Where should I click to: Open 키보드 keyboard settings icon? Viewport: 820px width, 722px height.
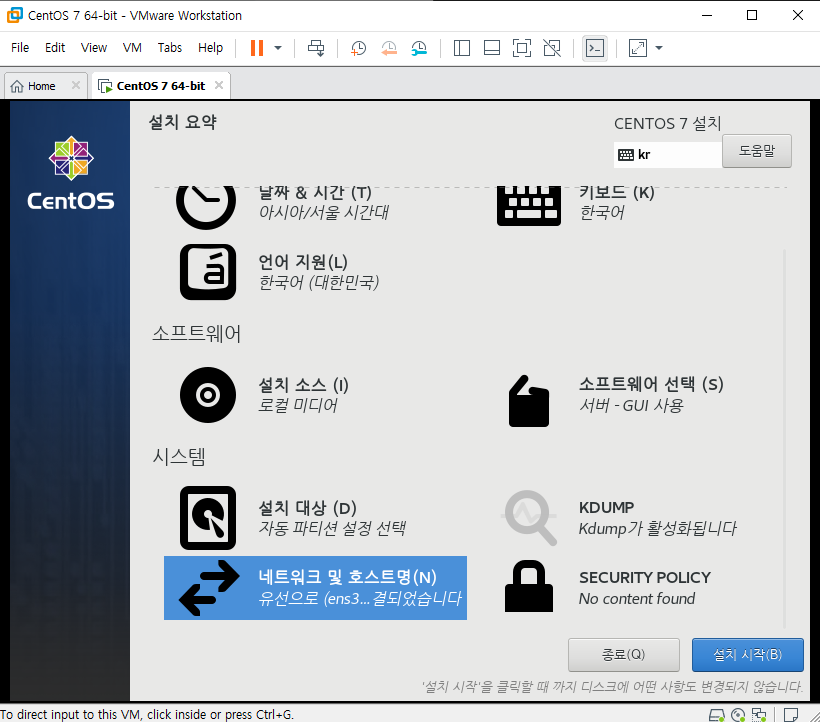pyautogui.click(x=529, y=205)
